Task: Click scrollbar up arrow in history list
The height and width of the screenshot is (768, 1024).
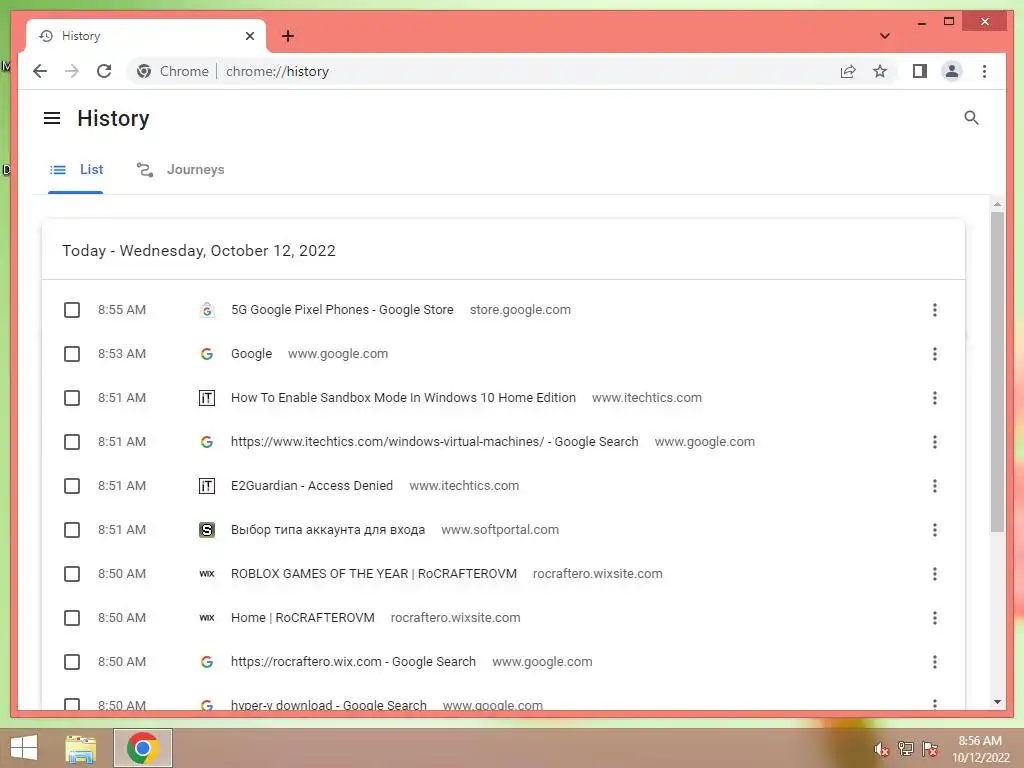Action: (x=997, y=204)
